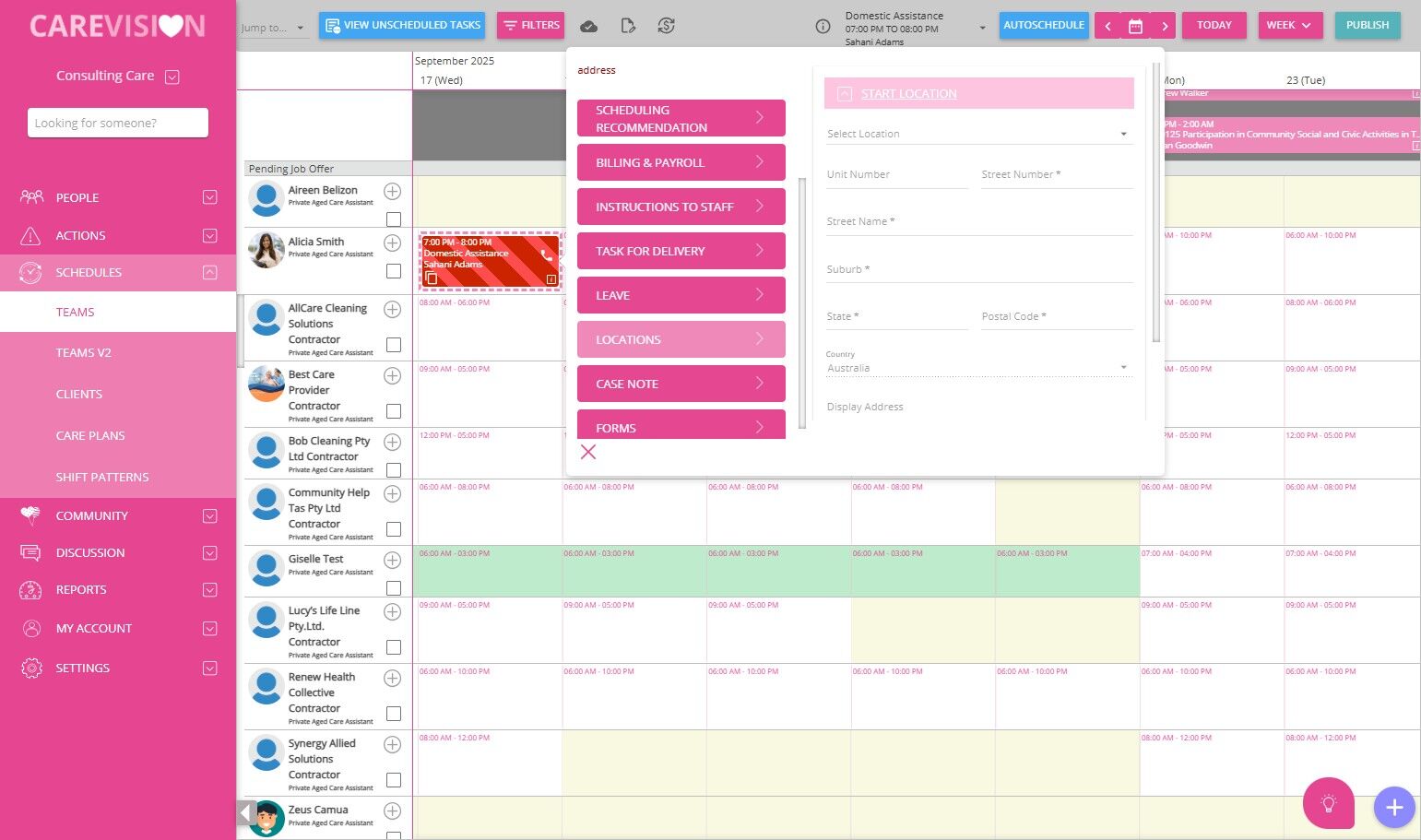Click the document edit icon in the toolbar
Viewport: 1421px width, 840px height.
[x=628, y=26]
